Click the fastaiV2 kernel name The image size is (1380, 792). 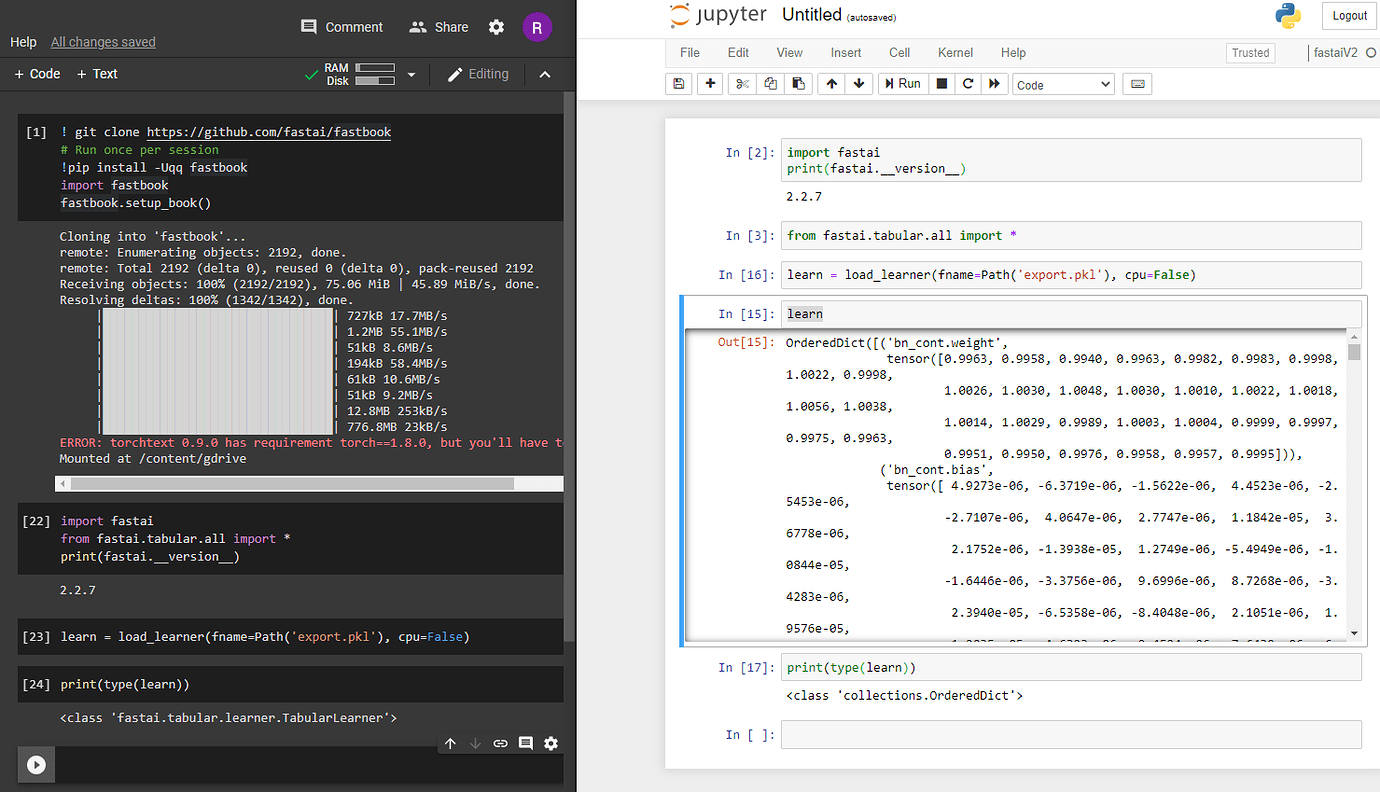tap(1335, 53)
